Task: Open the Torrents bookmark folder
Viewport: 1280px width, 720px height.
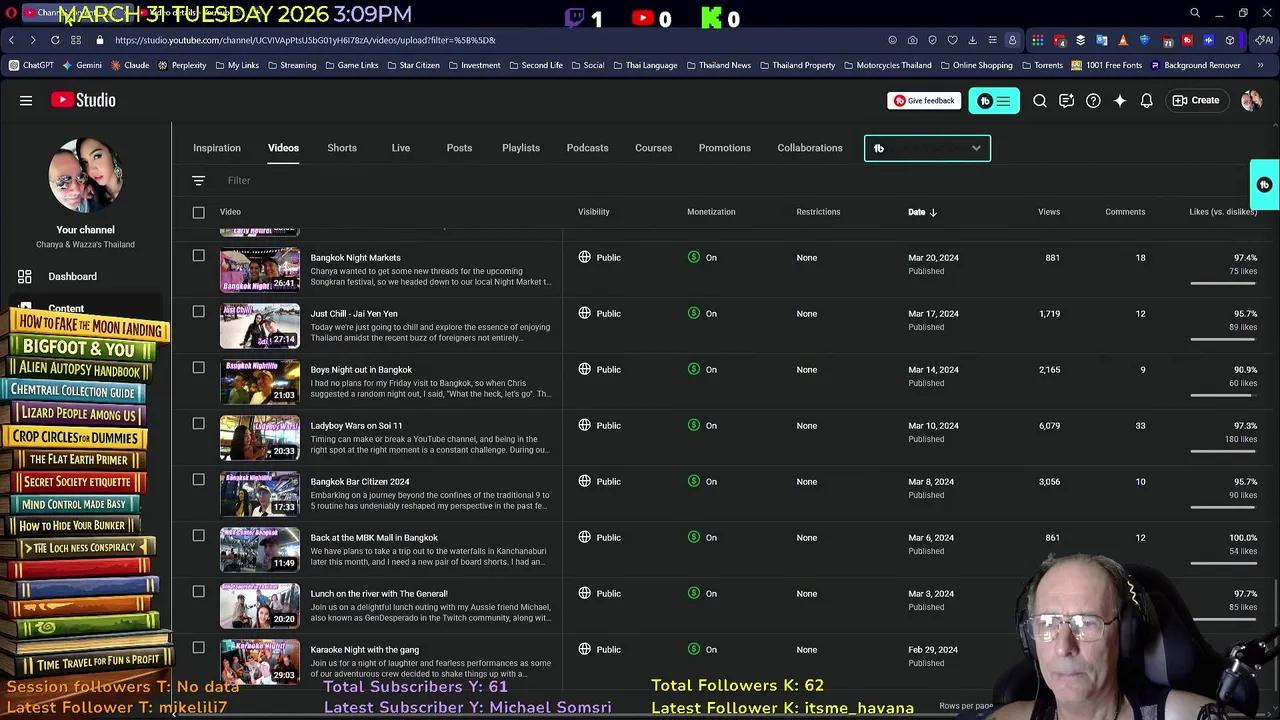Action: tap(1042, 65)
